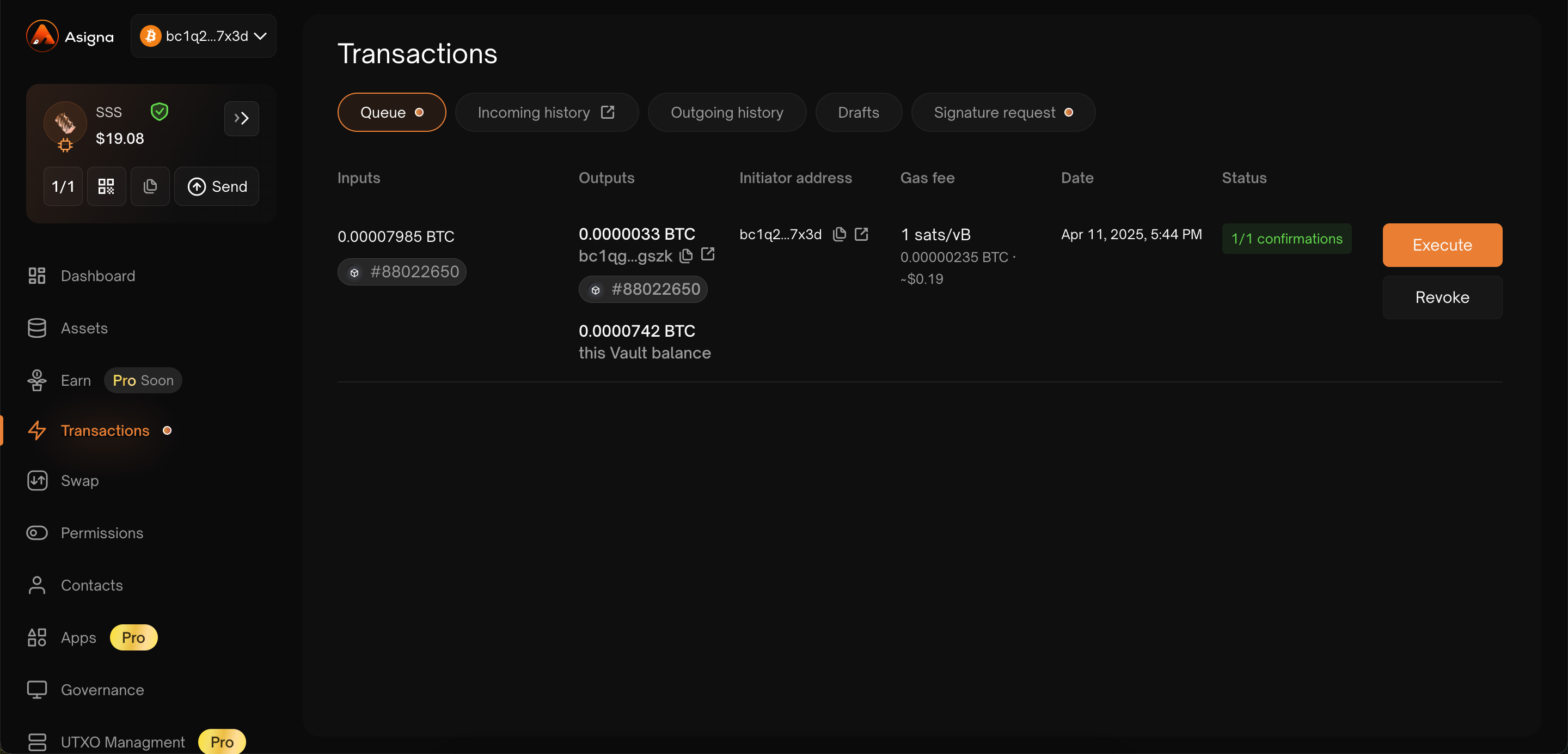
Task: Copy vault address using the card's copy icon
Action: click(x=150, y=186)
